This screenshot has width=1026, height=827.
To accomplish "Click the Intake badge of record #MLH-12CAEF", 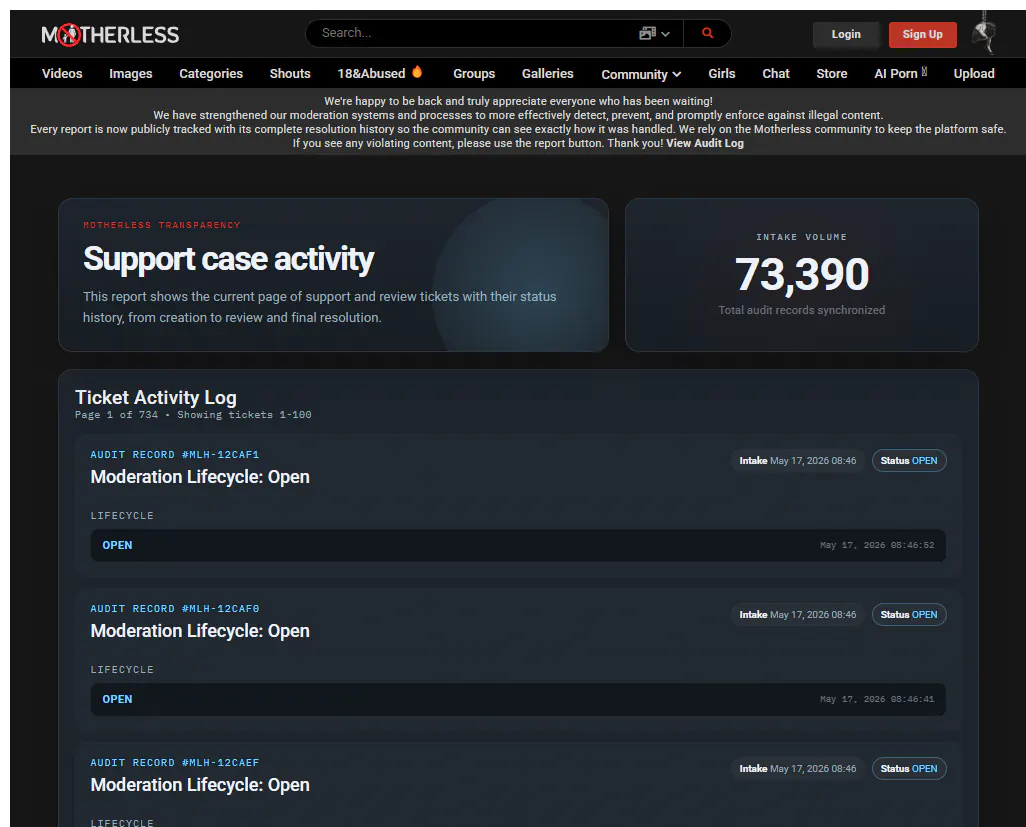I will point(798,769).
